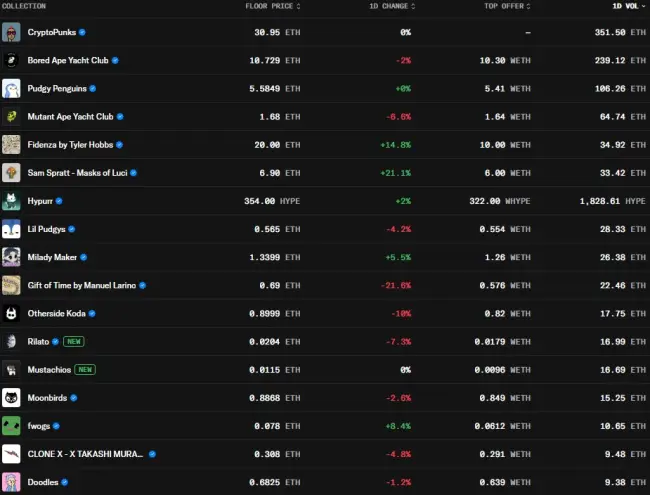Screen dimensions: 650x495
Task: Sort by the Floor Price column header
Action: [x=273, y=6]
